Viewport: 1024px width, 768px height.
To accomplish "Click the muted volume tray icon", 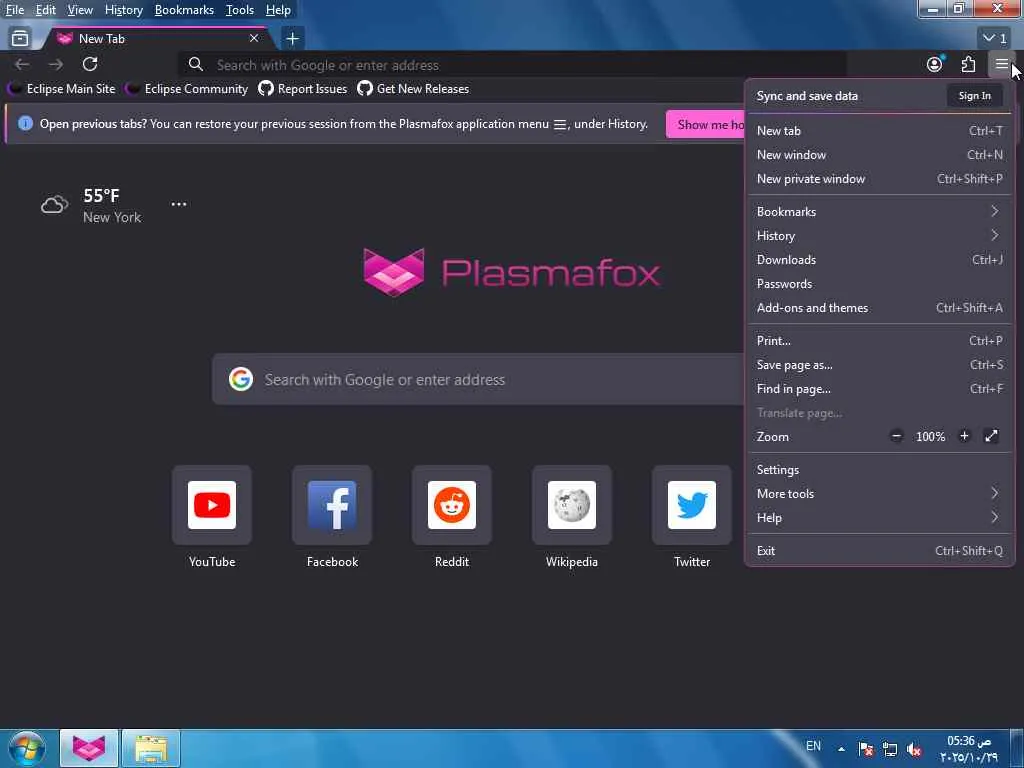I will (x=914, y=749).
